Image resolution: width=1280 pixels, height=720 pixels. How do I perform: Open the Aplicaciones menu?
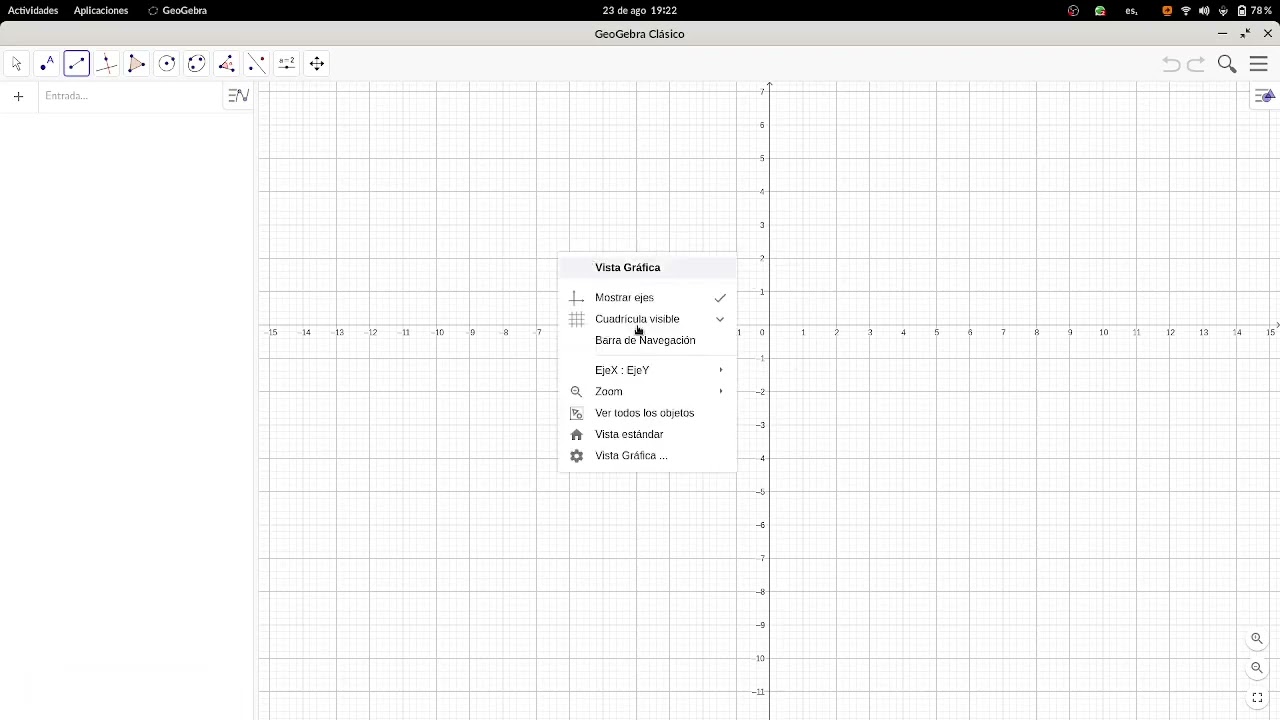pyautogui.click(x=101, y=11)
